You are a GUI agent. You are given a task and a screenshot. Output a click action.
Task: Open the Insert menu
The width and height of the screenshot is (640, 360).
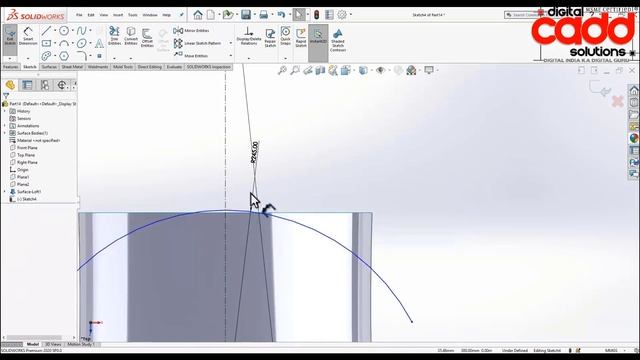coord(118,15)
